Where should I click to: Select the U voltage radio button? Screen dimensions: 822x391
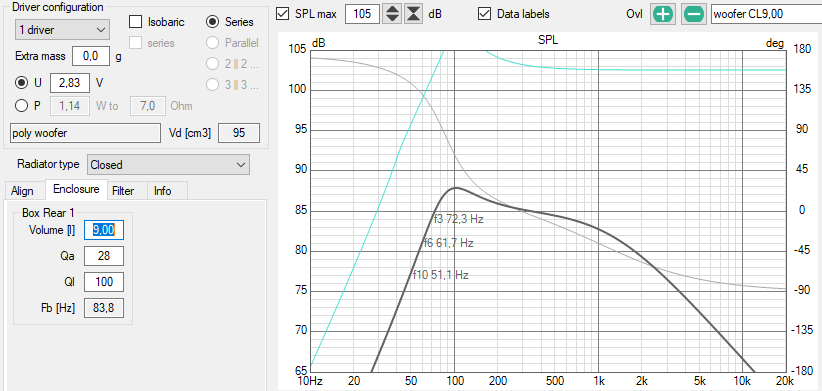[21, 82]
